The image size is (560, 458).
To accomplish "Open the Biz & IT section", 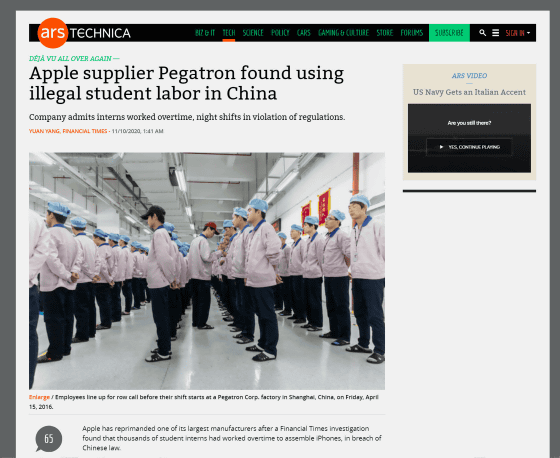I will 205,33.
